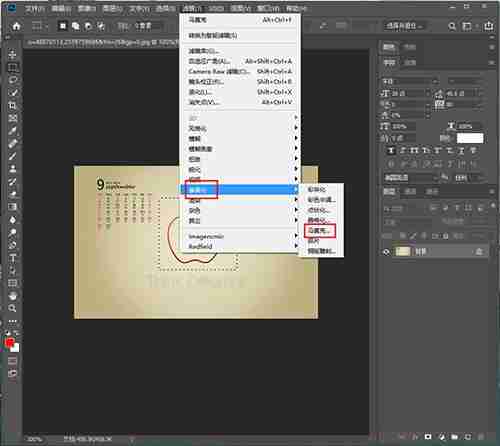Image resolution: width=500 pixels, height=446 pixels.
Task: Open the Edit Toolbar ellipsis
Action: pos(13,321)
